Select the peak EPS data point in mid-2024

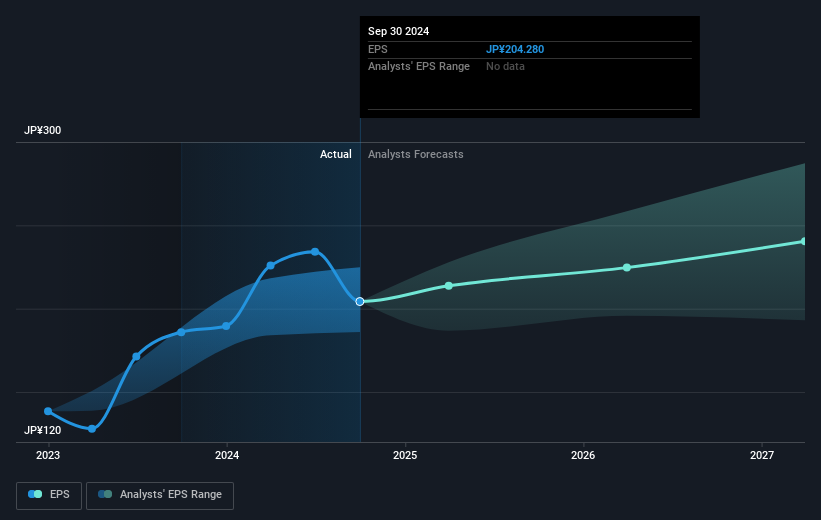[x=315, y=252]
